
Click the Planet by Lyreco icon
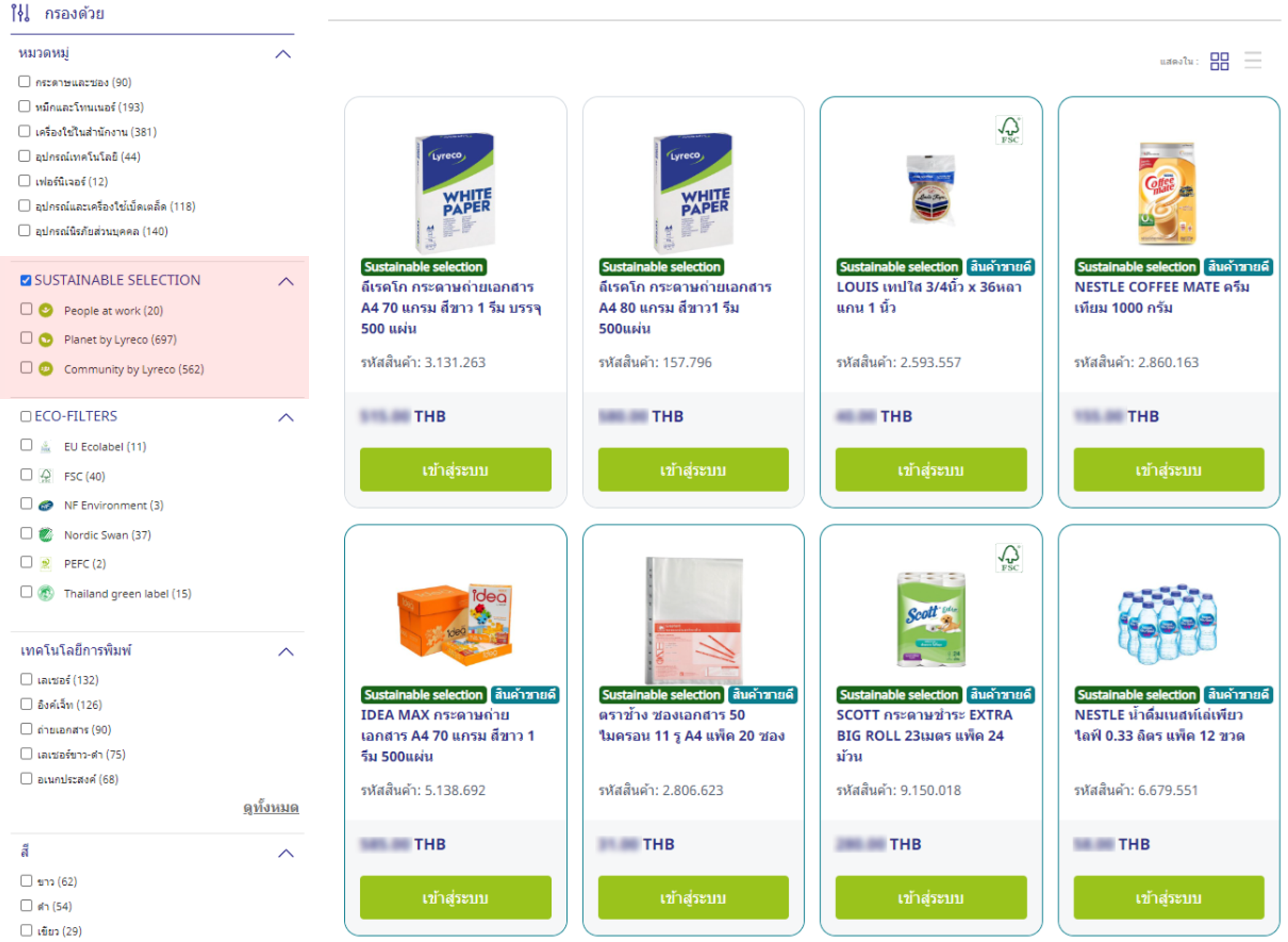(46, 340)
